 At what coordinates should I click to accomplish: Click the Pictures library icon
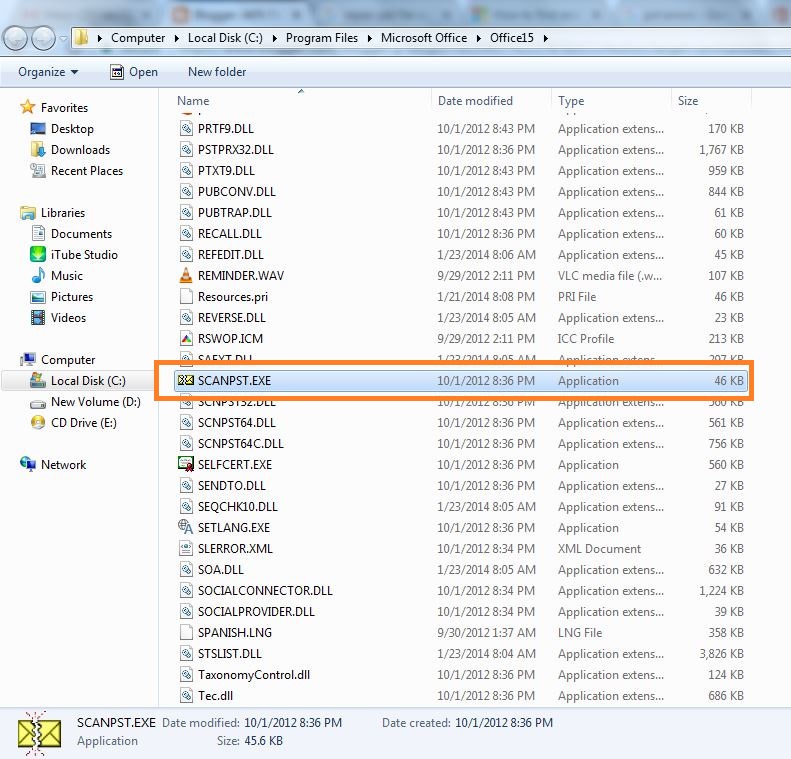38,297
